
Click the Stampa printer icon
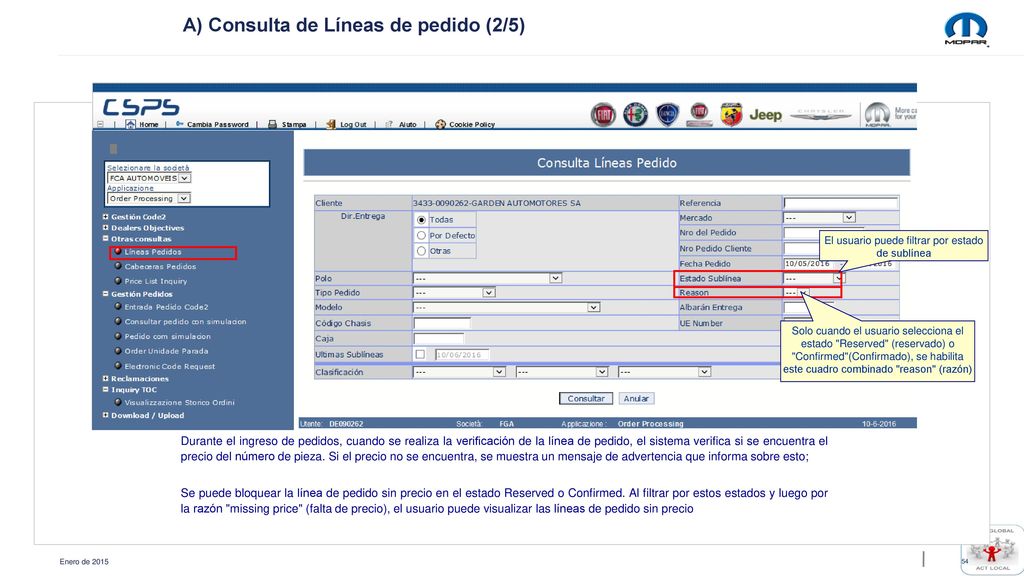272,124
